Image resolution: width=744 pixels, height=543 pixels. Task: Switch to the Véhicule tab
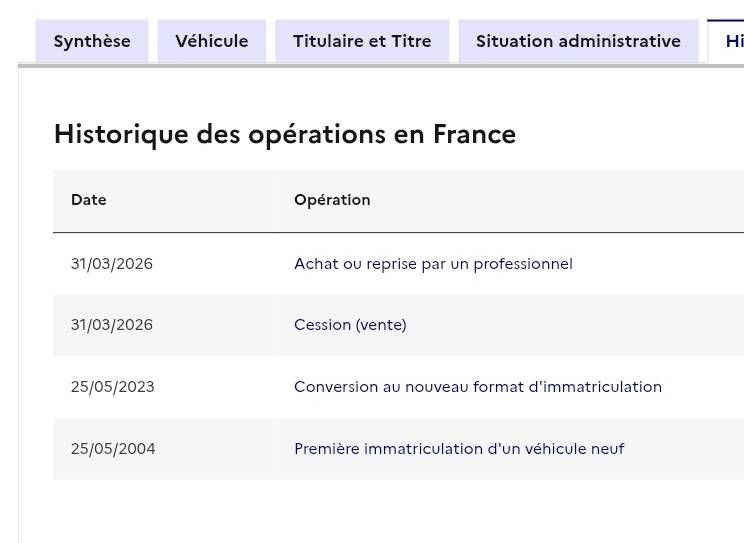point(212,41)
